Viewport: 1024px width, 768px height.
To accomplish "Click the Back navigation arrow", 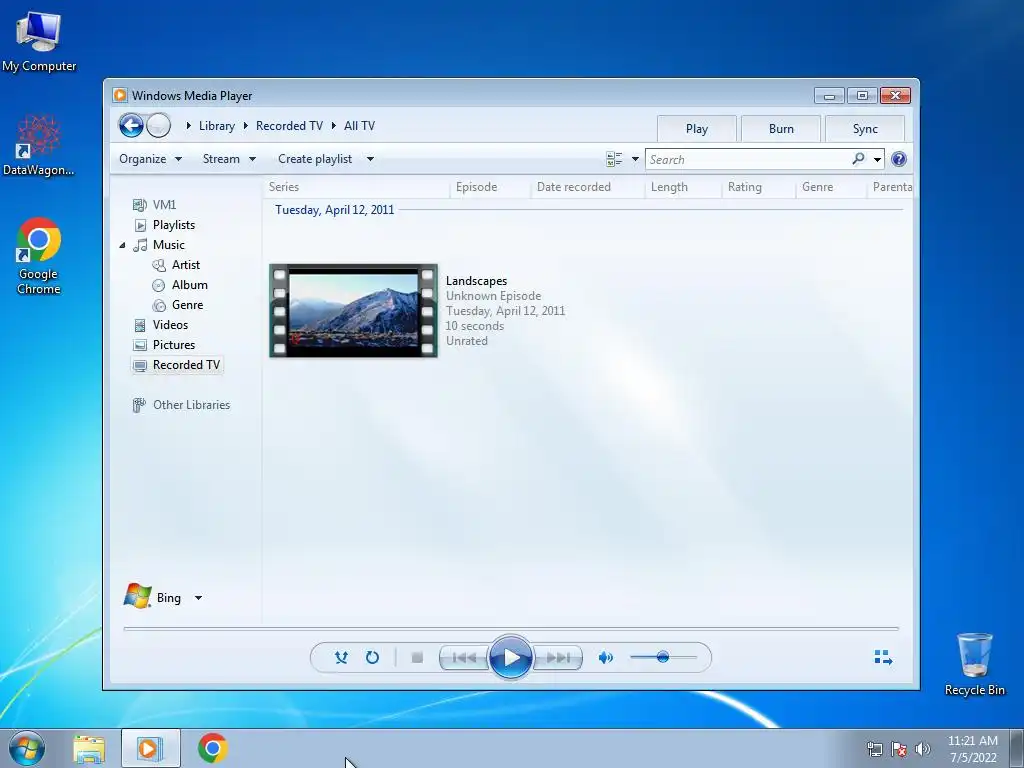I will (131, 125).
